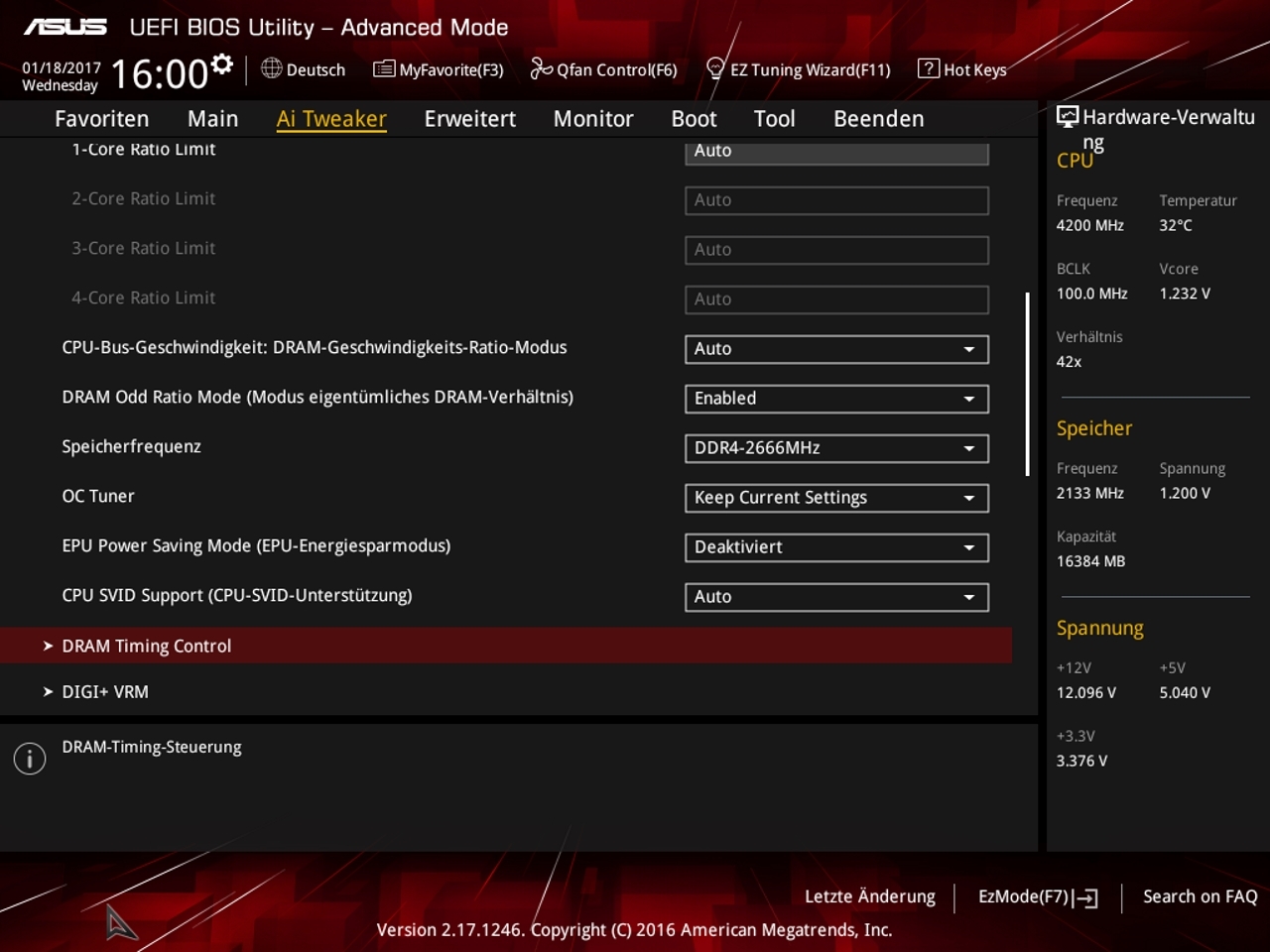Click BCLK value 100.0 MHz
The height and width of the screenshot is (952, 1270).
tap(1092, 294)
